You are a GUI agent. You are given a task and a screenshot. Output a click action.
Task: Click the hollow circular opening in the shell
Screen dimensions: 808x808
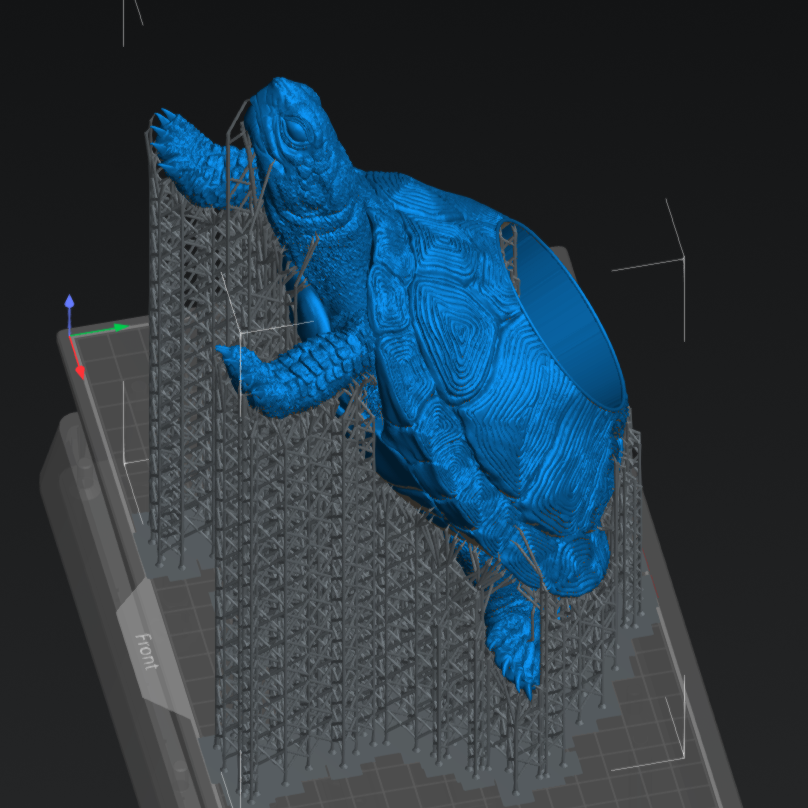pos(567,317)
